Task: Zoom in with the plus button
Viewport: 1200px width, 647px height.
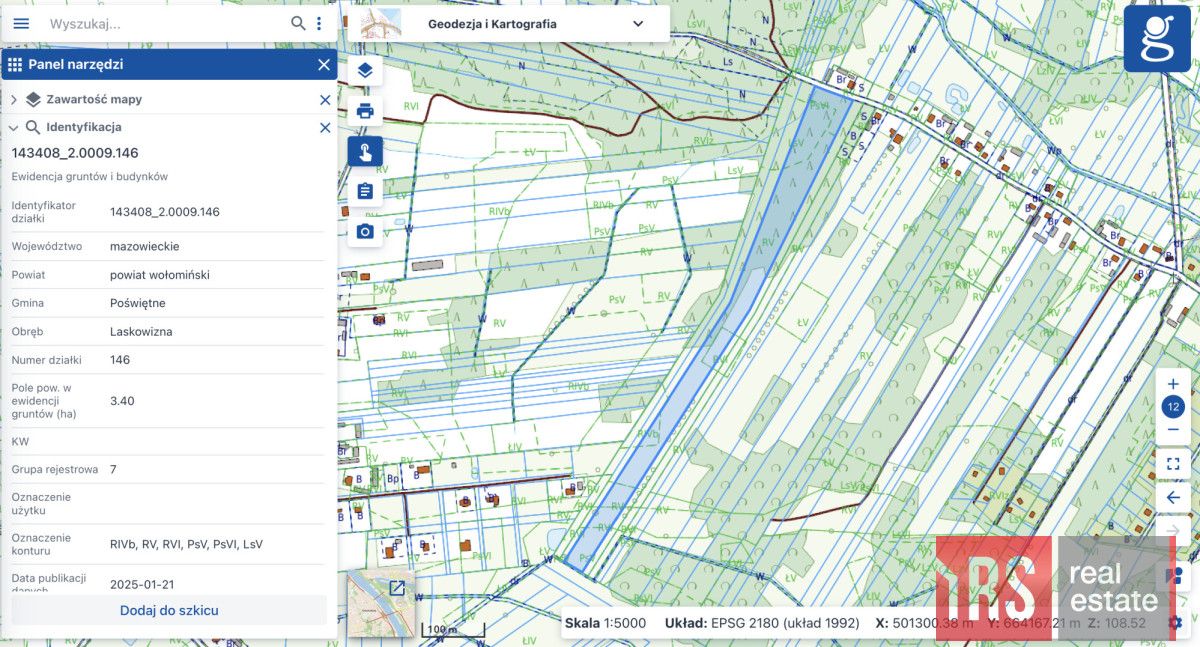Action: 1173,384
